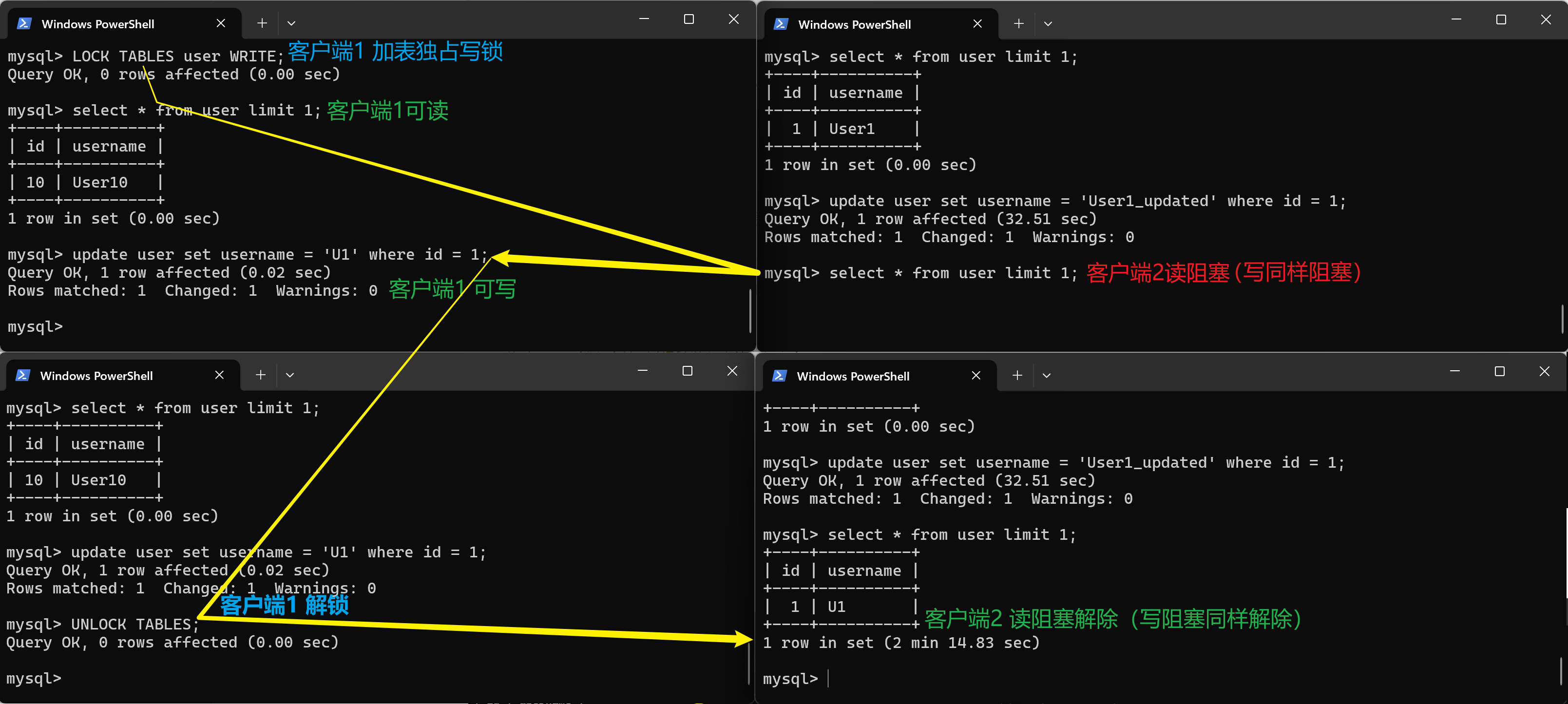Maximize the window showing User1 row
The image size is (1568, 704).
[x=1501, y=20]
